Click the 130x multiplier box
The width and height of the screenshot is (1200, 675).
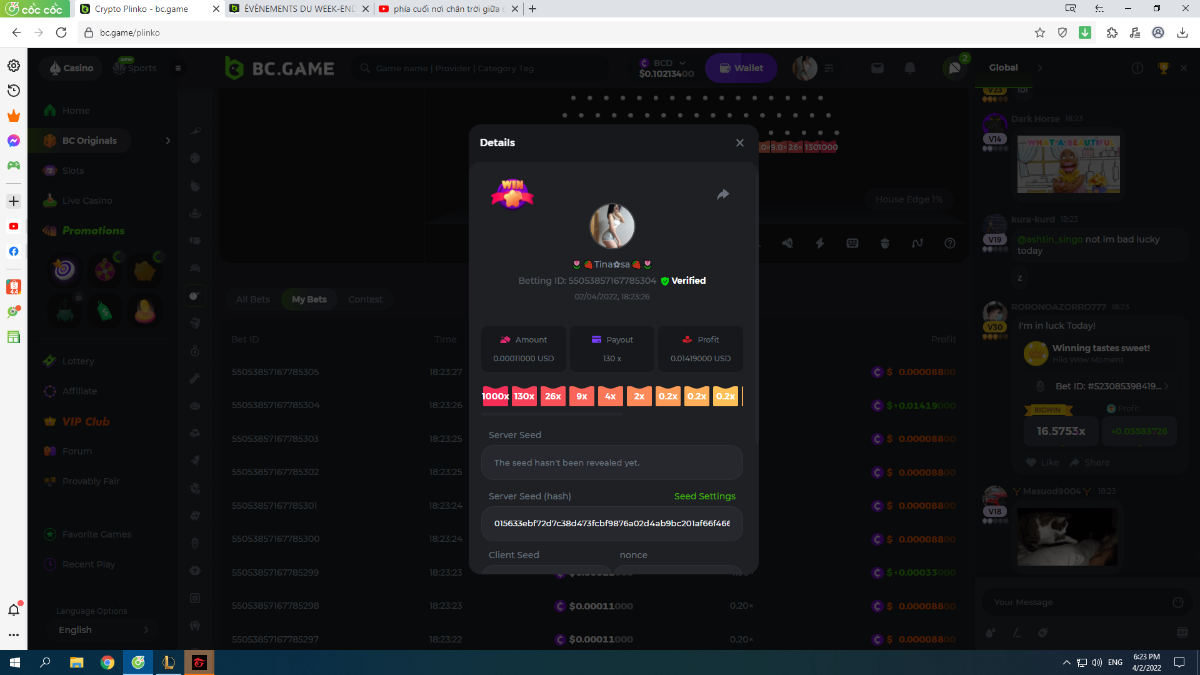pyautogui.click(x=524, y=396)
